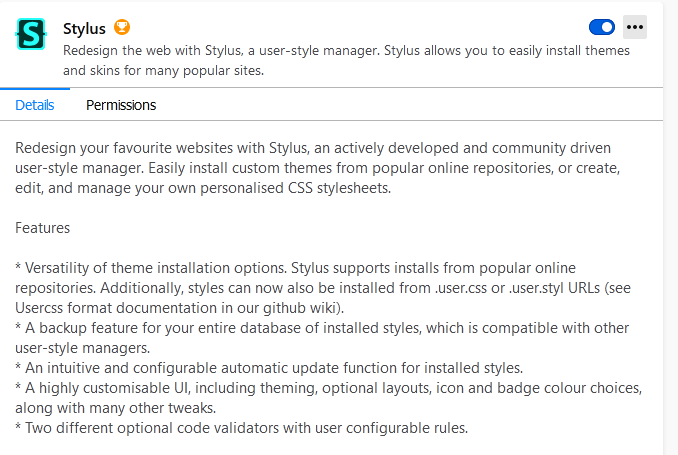
Task: Open the three-dot more options menu
Action: point(634,27)
